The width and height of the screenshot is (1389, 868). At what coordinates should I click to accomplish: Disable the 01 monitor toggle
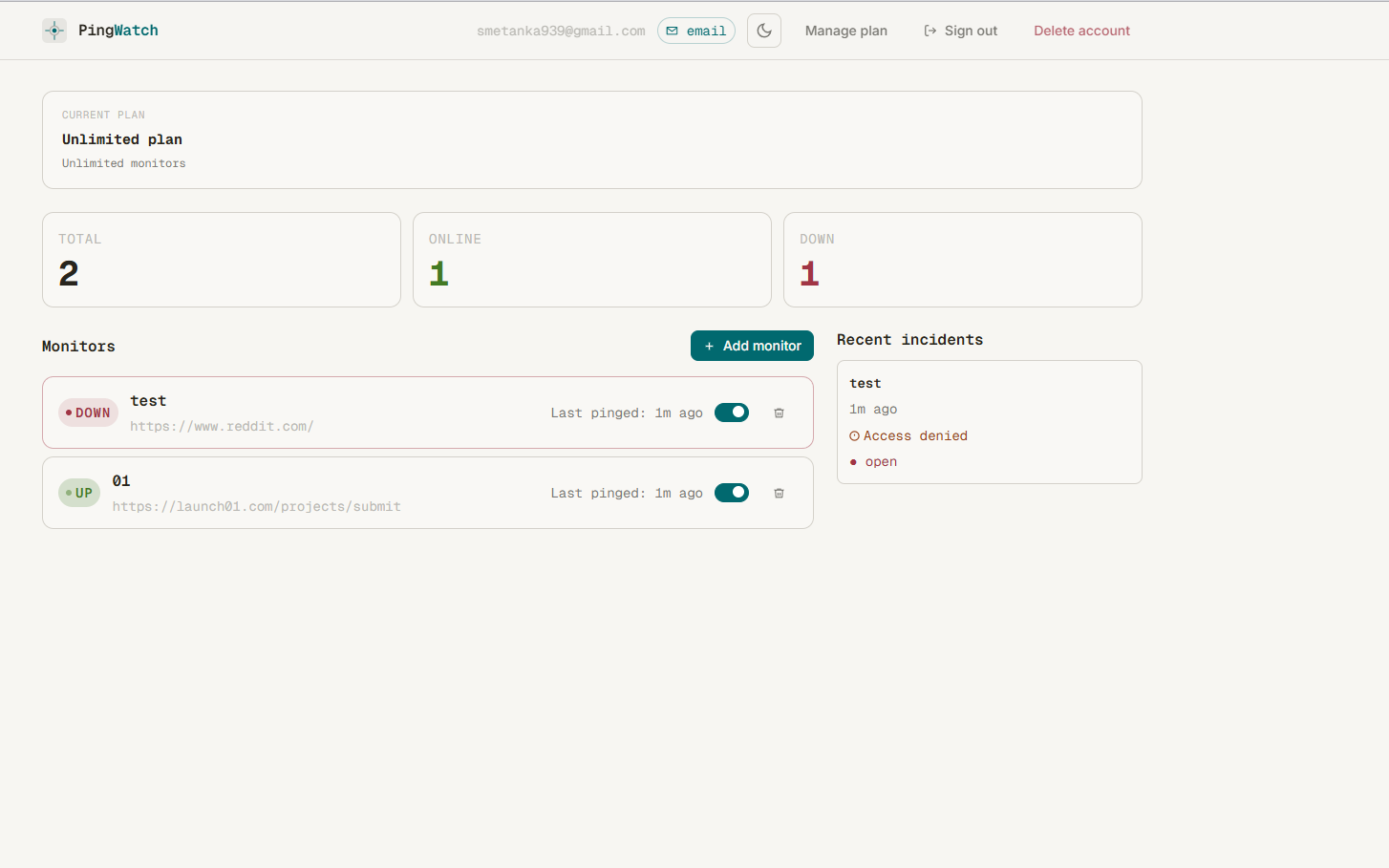tap(732, 493)
